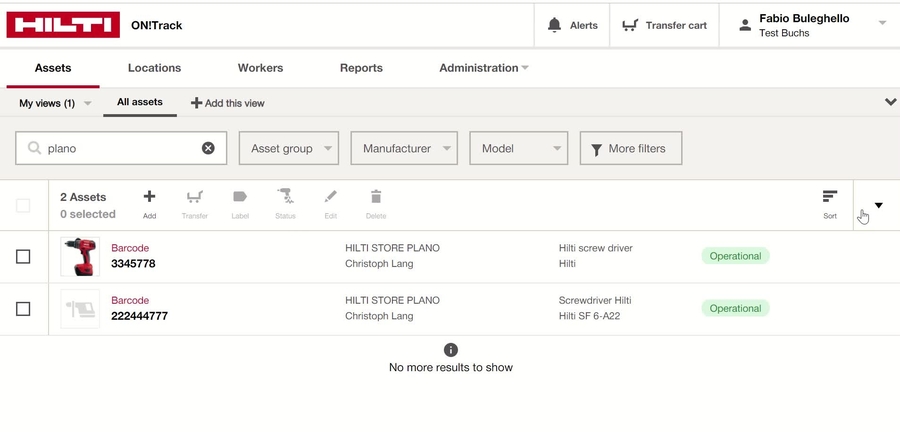
Task: Switch to the Reports tab
Action: coord(361,68)
